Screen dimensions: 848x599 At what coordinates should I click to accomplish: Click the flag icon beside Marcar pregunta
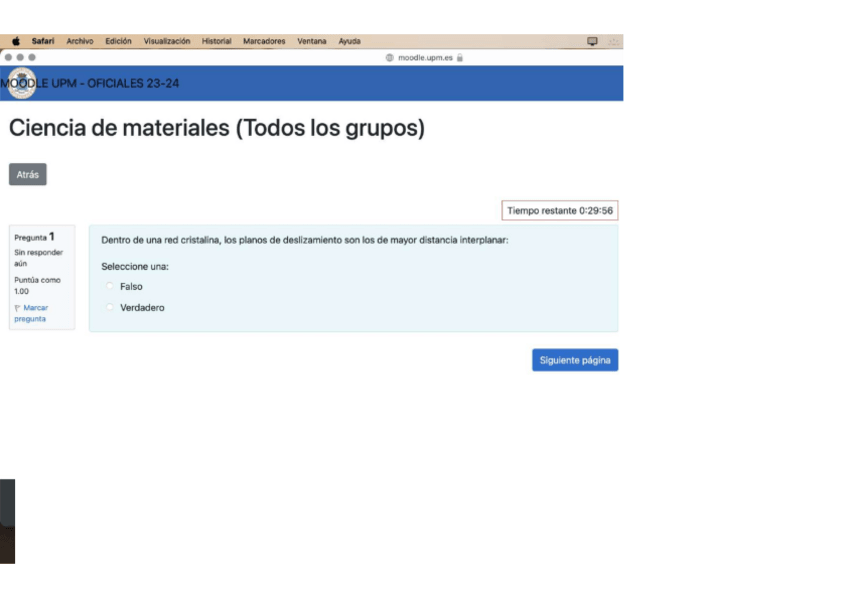pyautogui.click(x=17, y=308)
